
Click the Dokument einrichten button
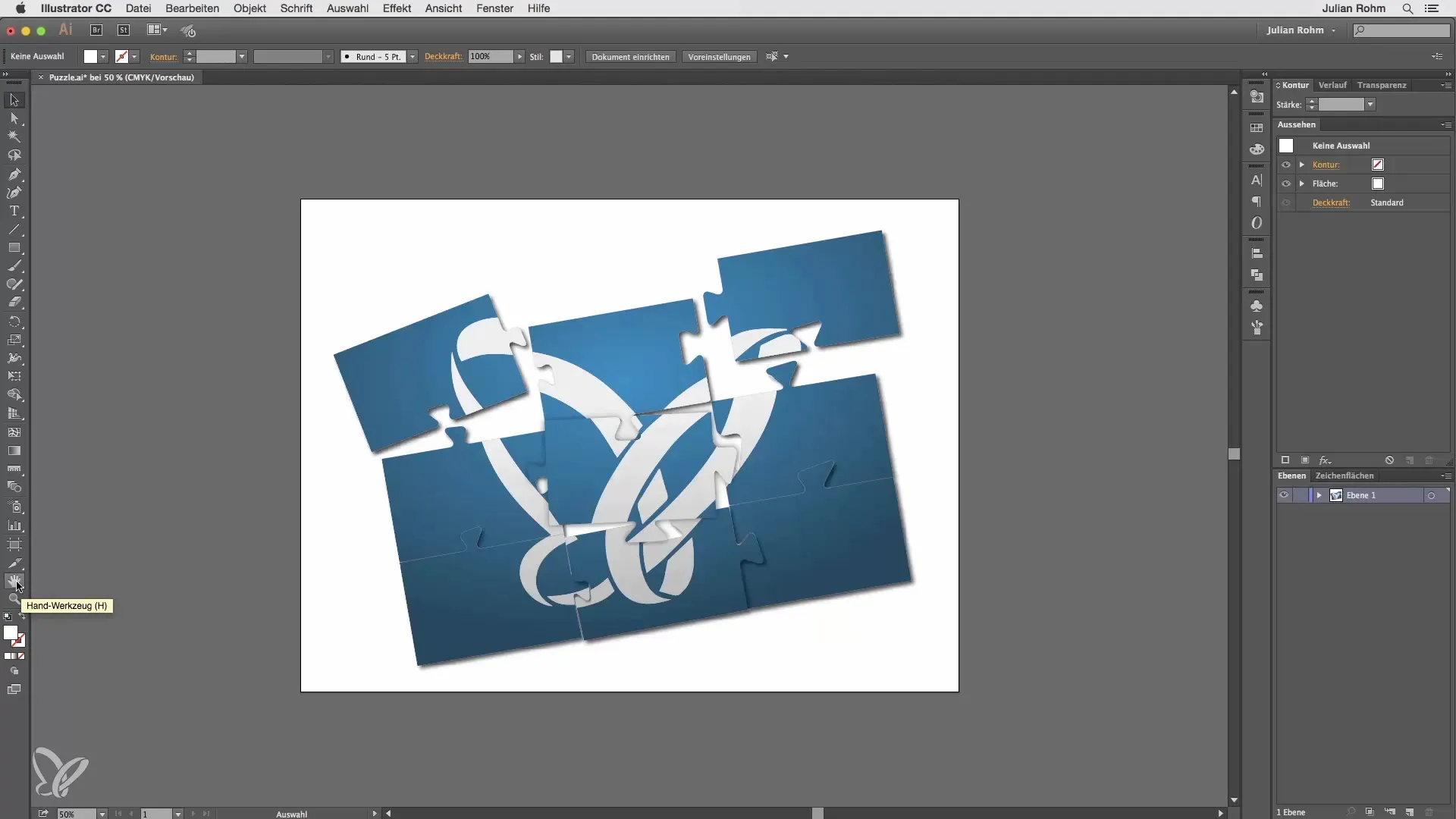click(630, 57)
